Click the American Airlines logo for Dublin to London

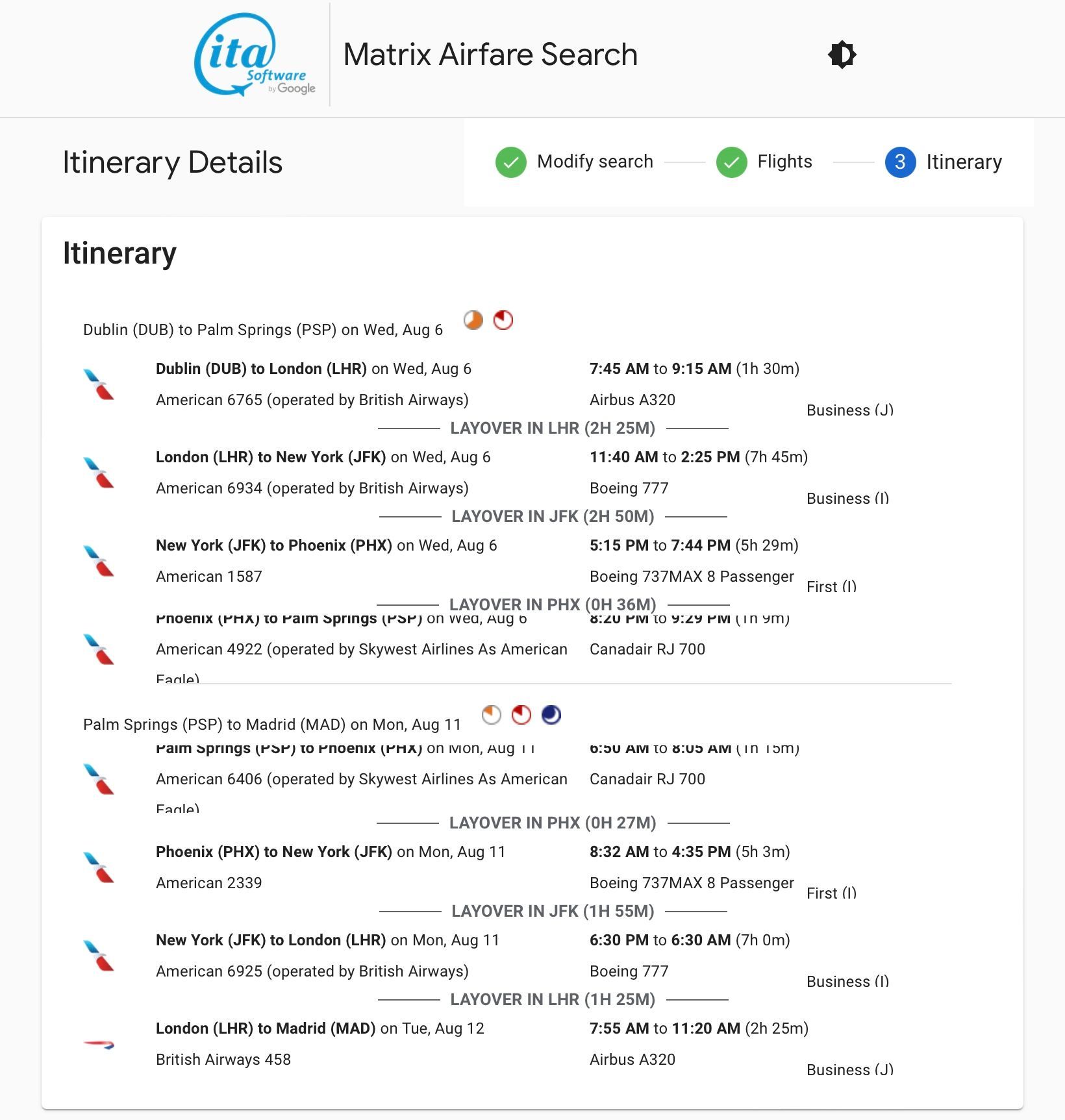pos(99,384)
